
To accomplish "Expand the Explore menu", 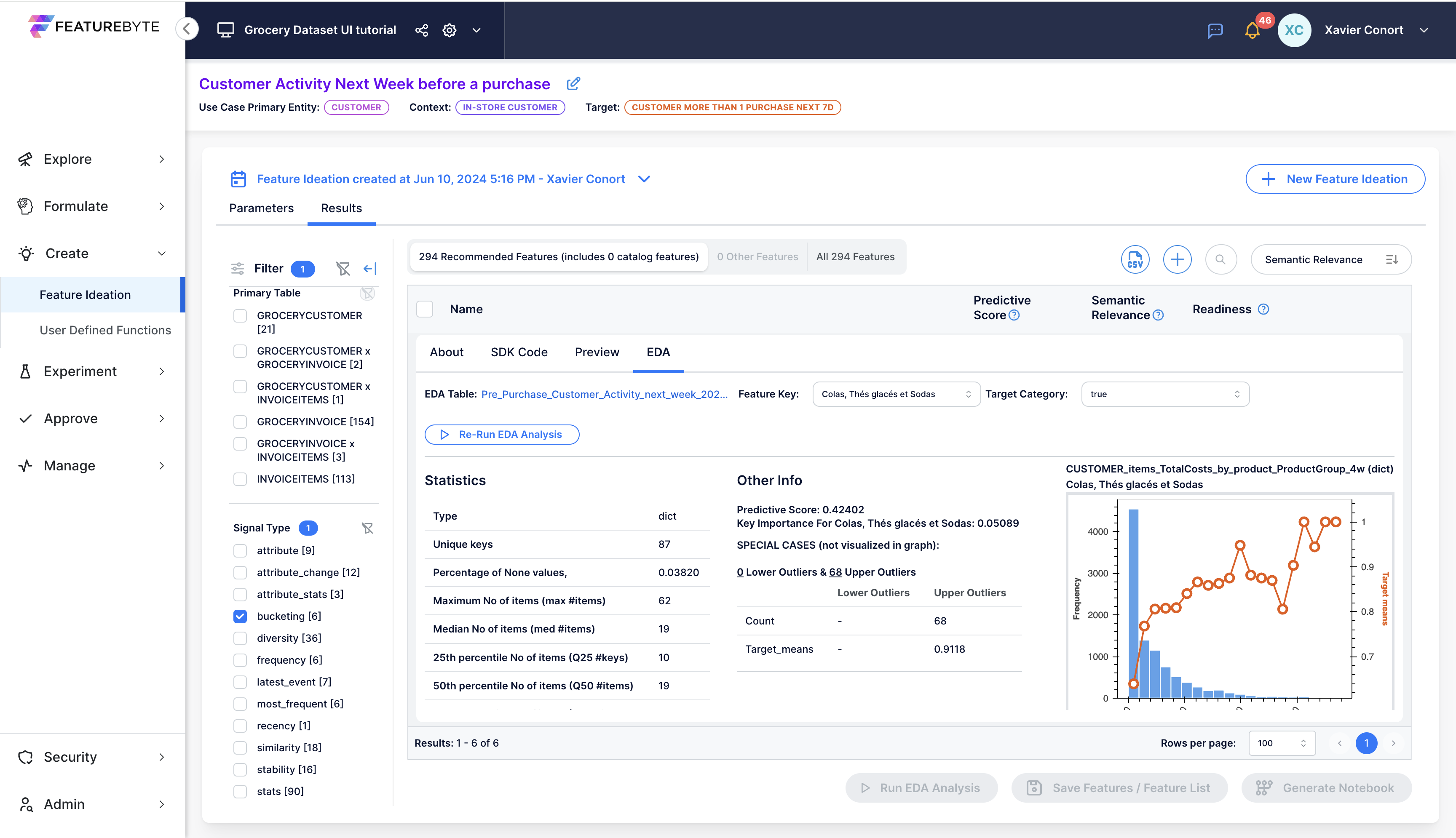I will coord(92,160).
